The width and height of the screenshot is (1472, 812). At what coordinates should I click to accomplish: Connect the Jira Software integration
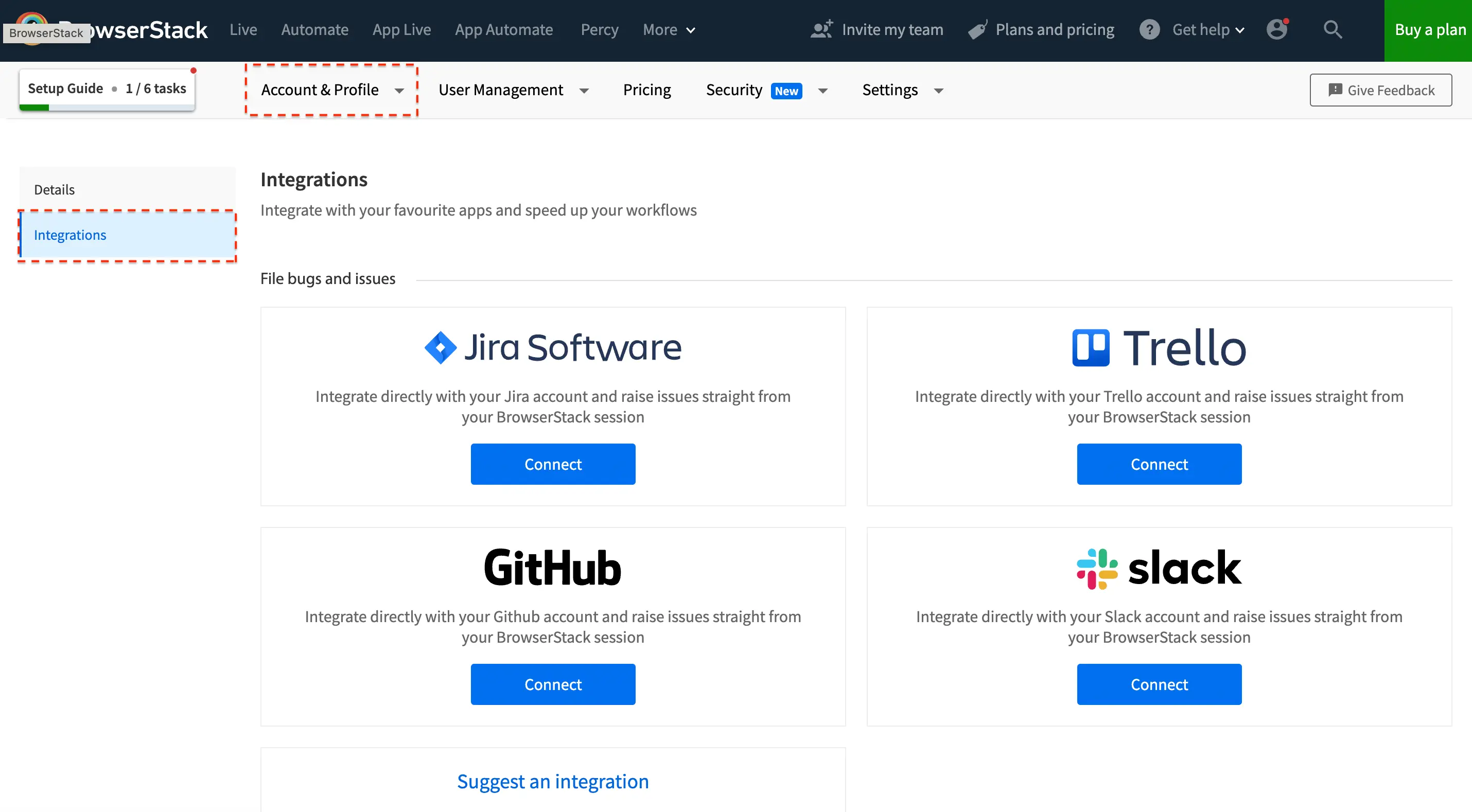553,464
